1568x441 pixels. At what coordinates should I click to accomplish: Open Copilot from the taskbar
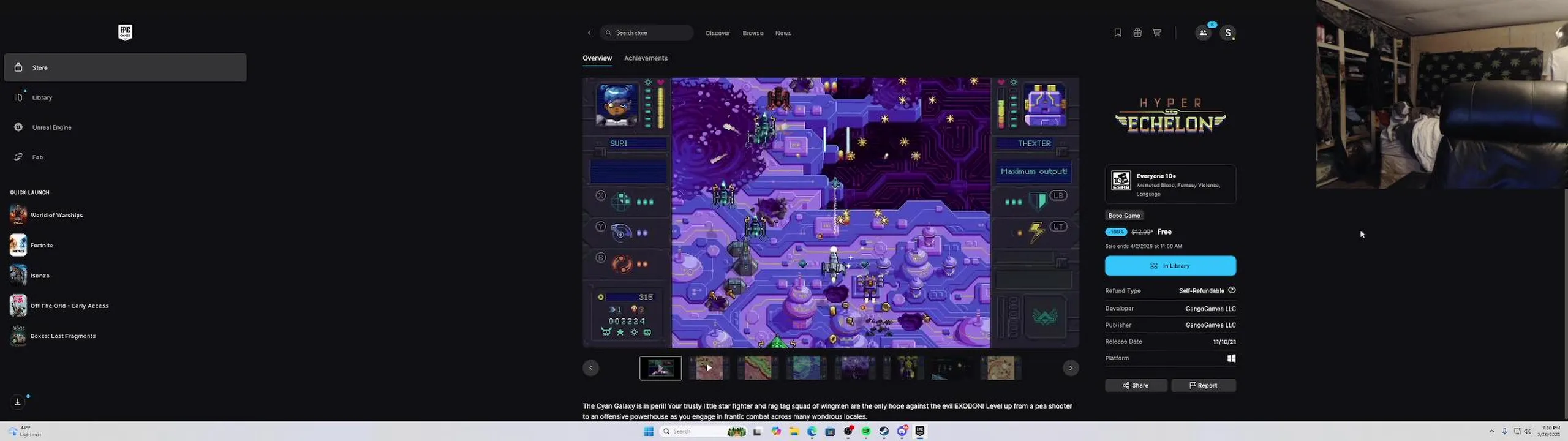[776, 432]
